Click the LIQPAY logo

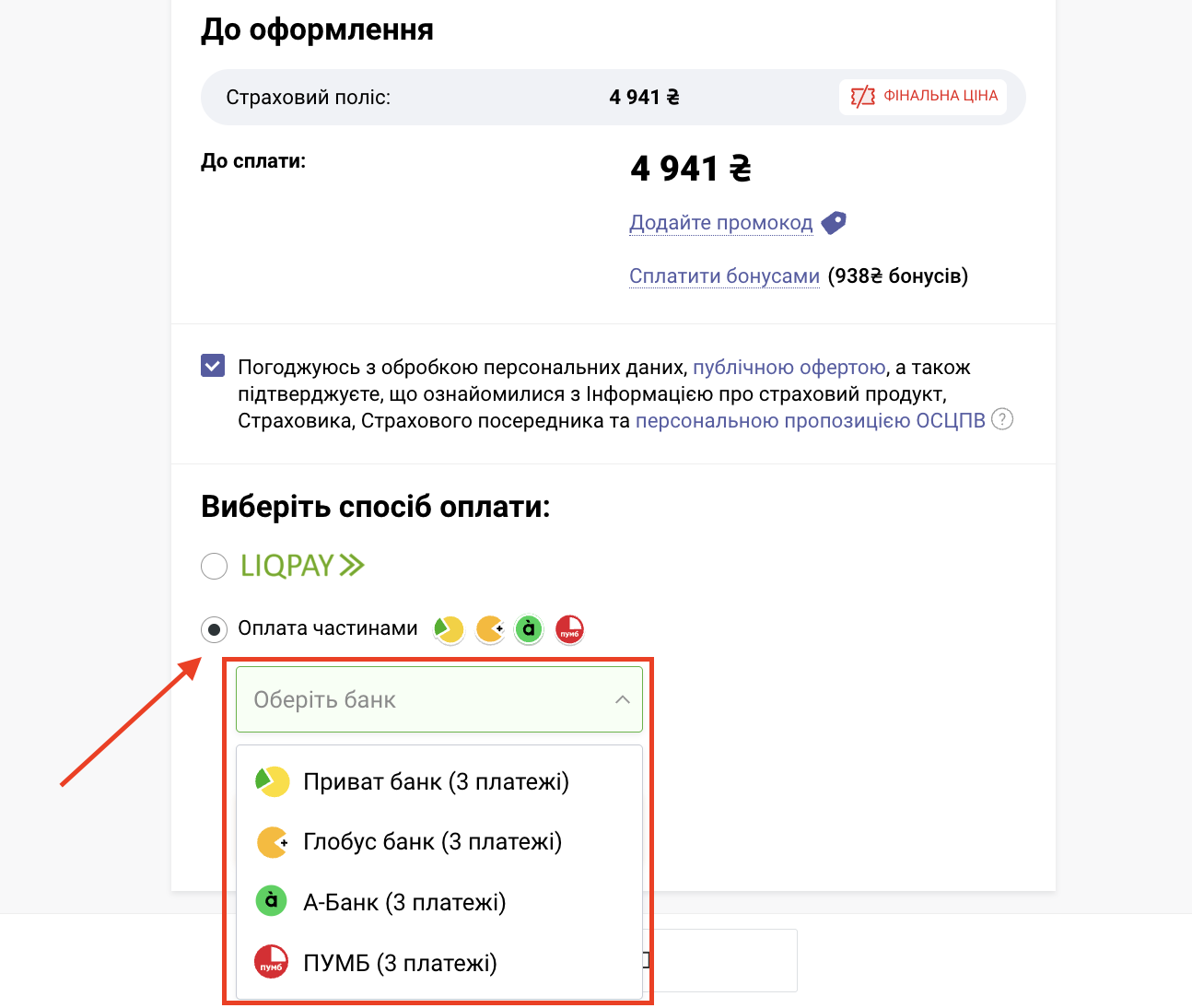click(302, 566)
